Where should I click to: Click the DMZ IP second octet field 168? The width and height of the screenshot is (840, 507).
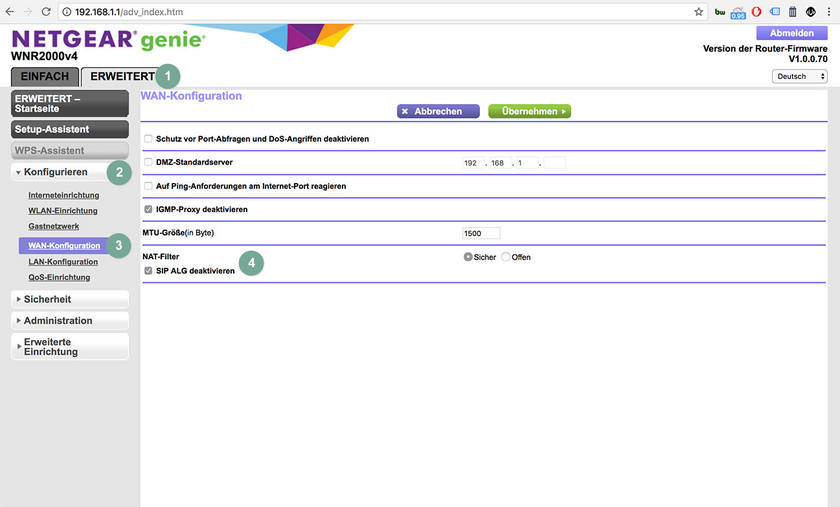coord(500,163)
